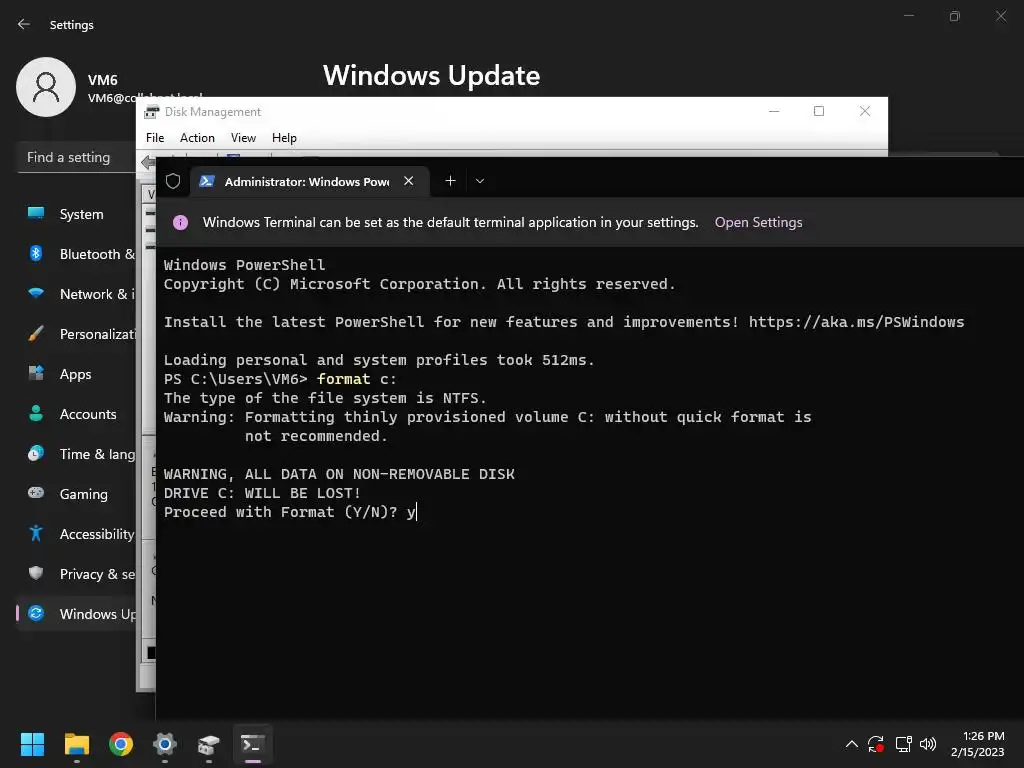
Task: Open Time & language in Settings sidebar
Action: click(76, 454)
